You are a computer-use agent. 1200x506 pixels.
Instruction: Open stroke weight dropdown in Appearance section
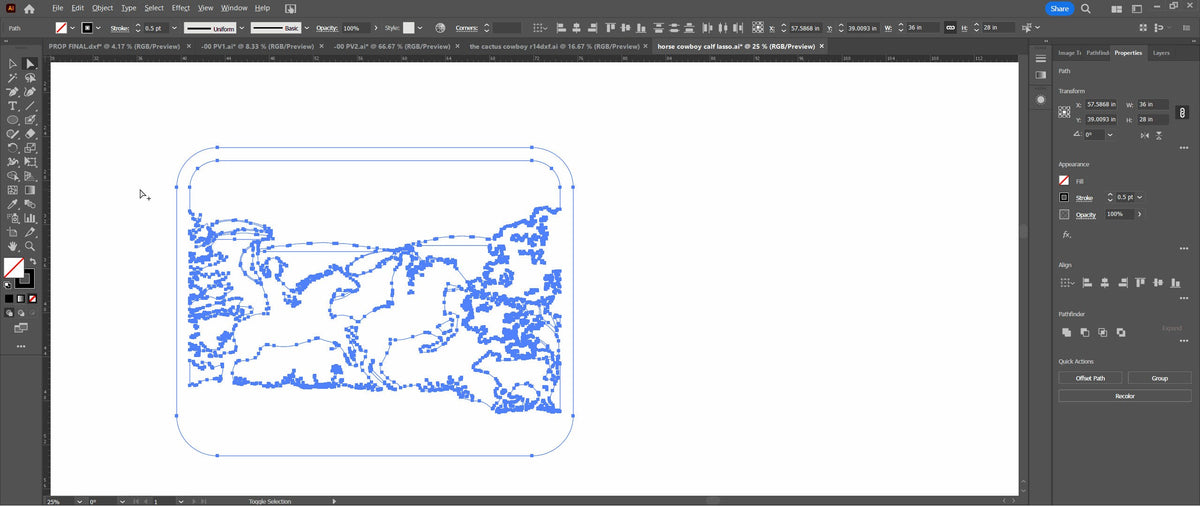(x=1140, y=197)
